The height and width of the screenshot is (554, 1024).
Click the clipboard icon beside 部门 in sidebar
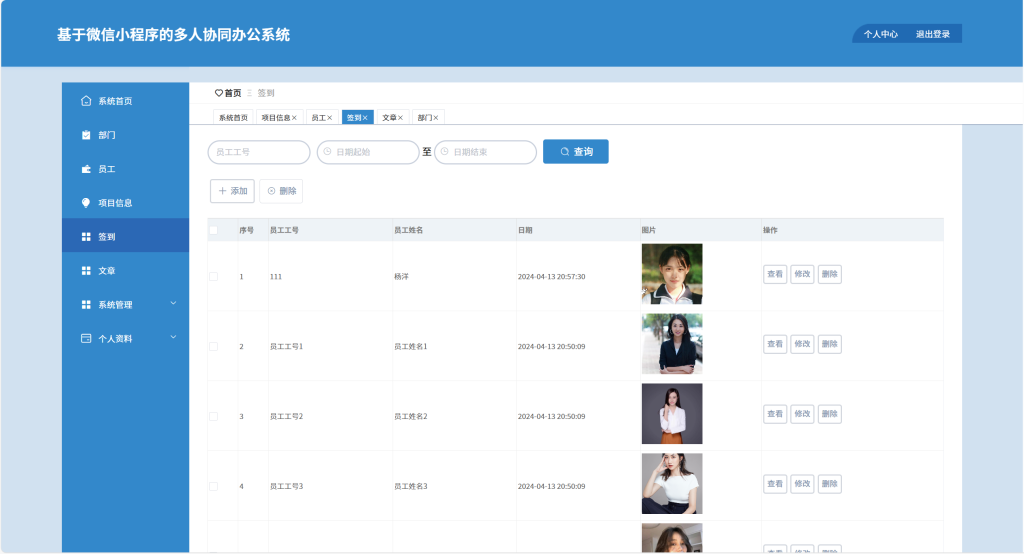click(x=86, y=135)
